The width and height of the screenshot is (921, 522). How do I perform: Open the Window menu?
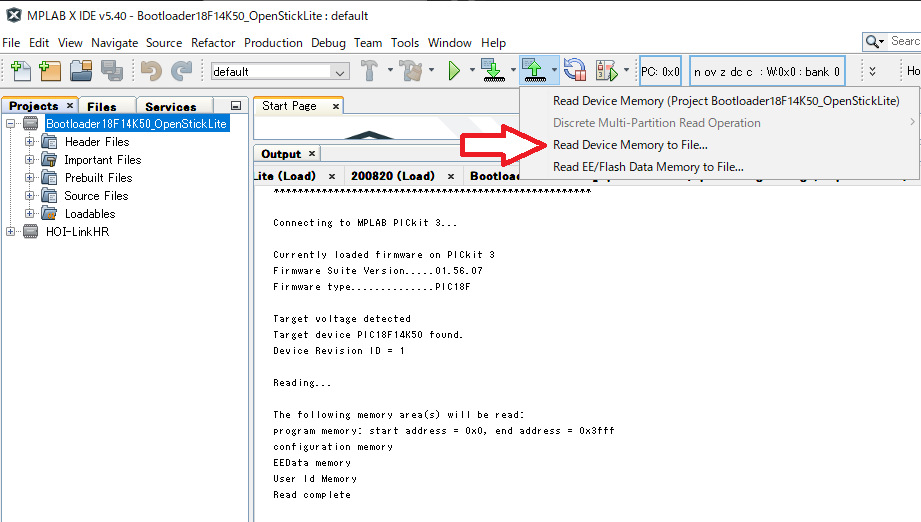pyautogui.click(x=449, y=43)
